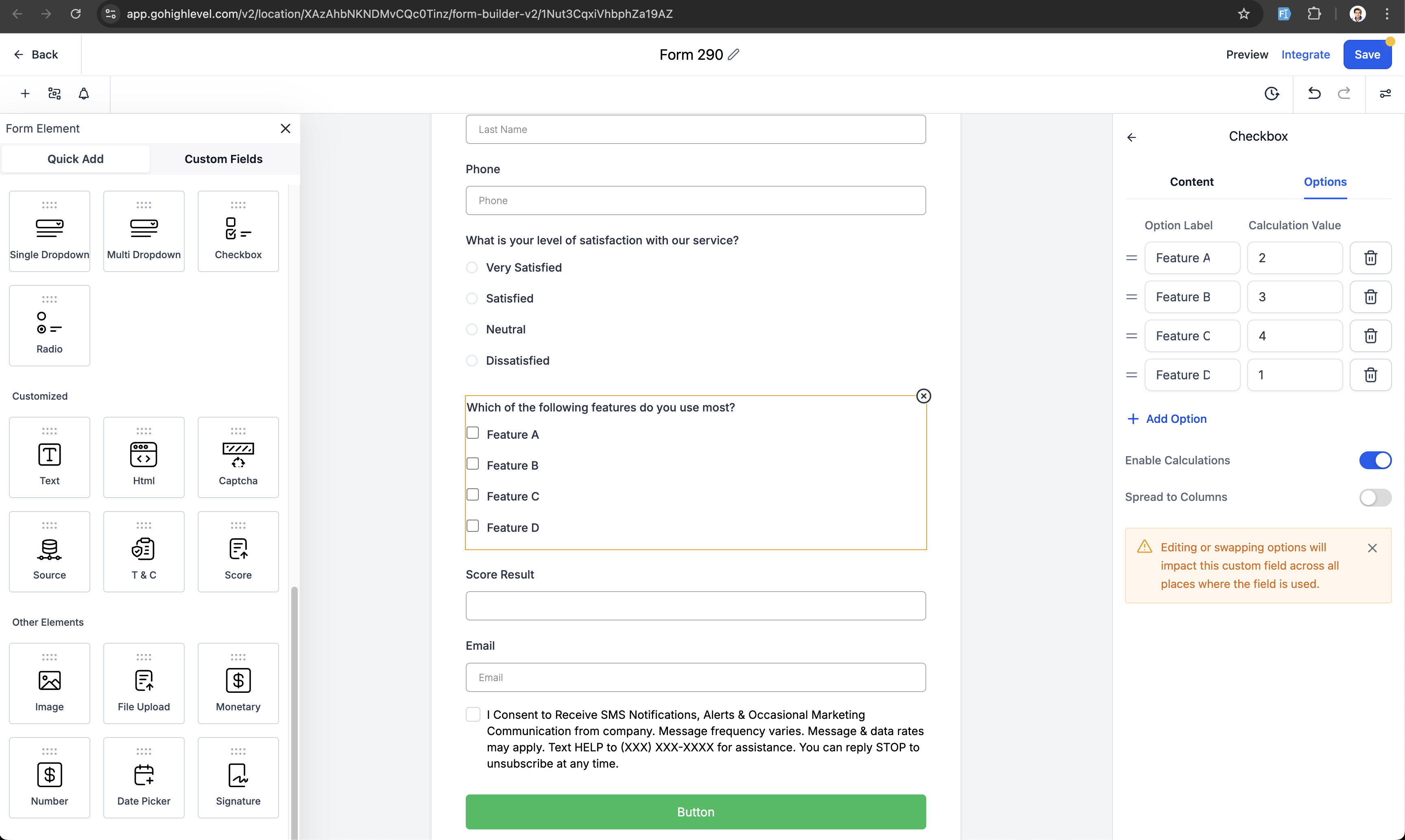1405x840 pixels.
Task: Toggle Enable Calculations switch off
Action: (x=1375, y=460)
